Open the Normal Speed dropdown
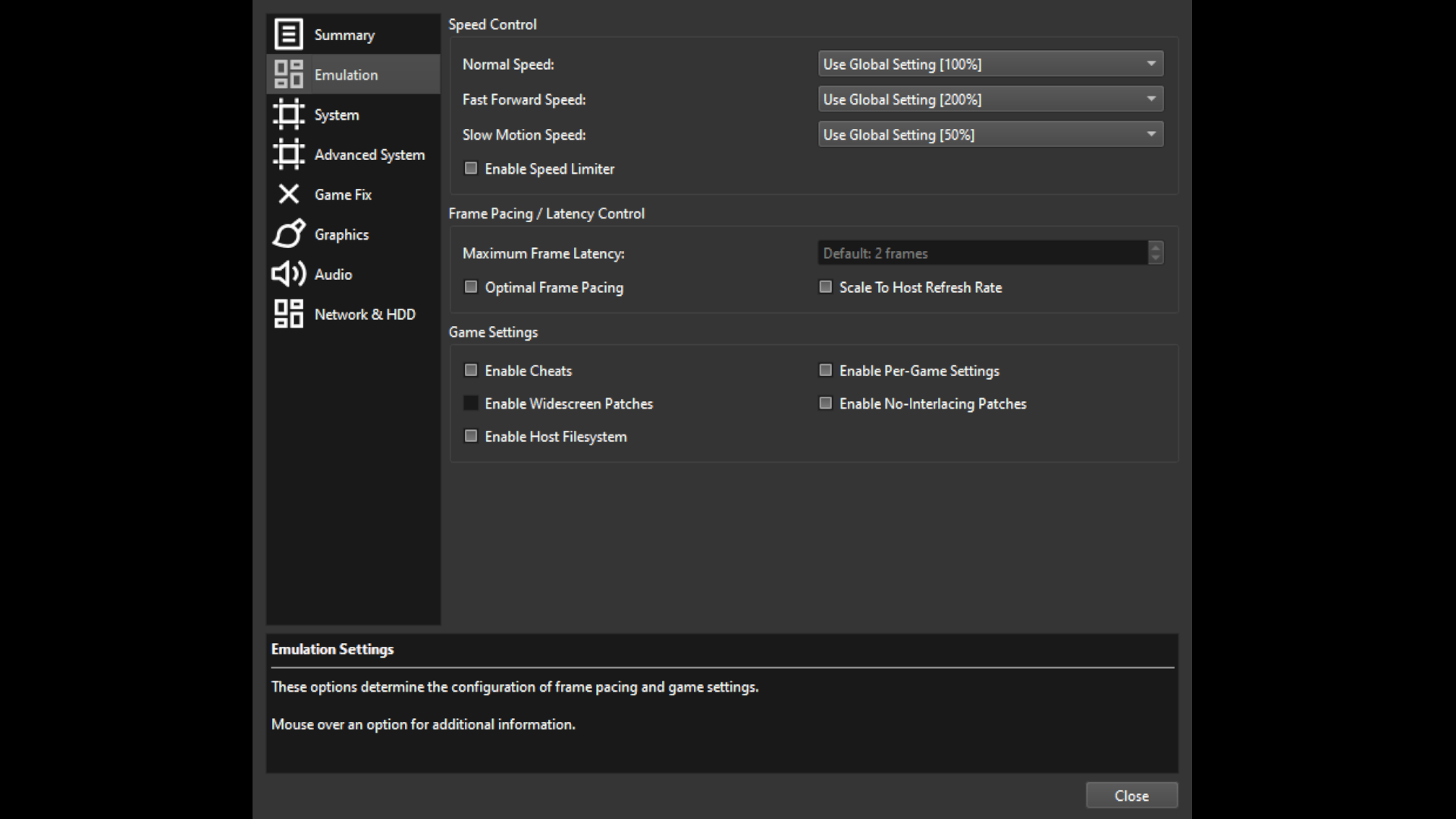The height and width of the screenshot is (819, 1456). [990, 64]
